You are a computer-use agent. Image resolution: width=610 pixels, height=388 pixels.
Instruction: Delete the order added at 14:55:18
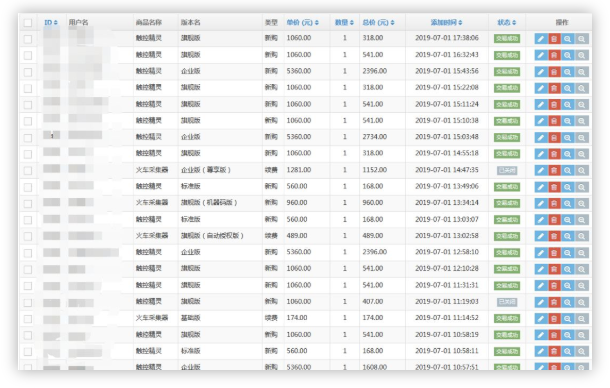pos(554,154)
